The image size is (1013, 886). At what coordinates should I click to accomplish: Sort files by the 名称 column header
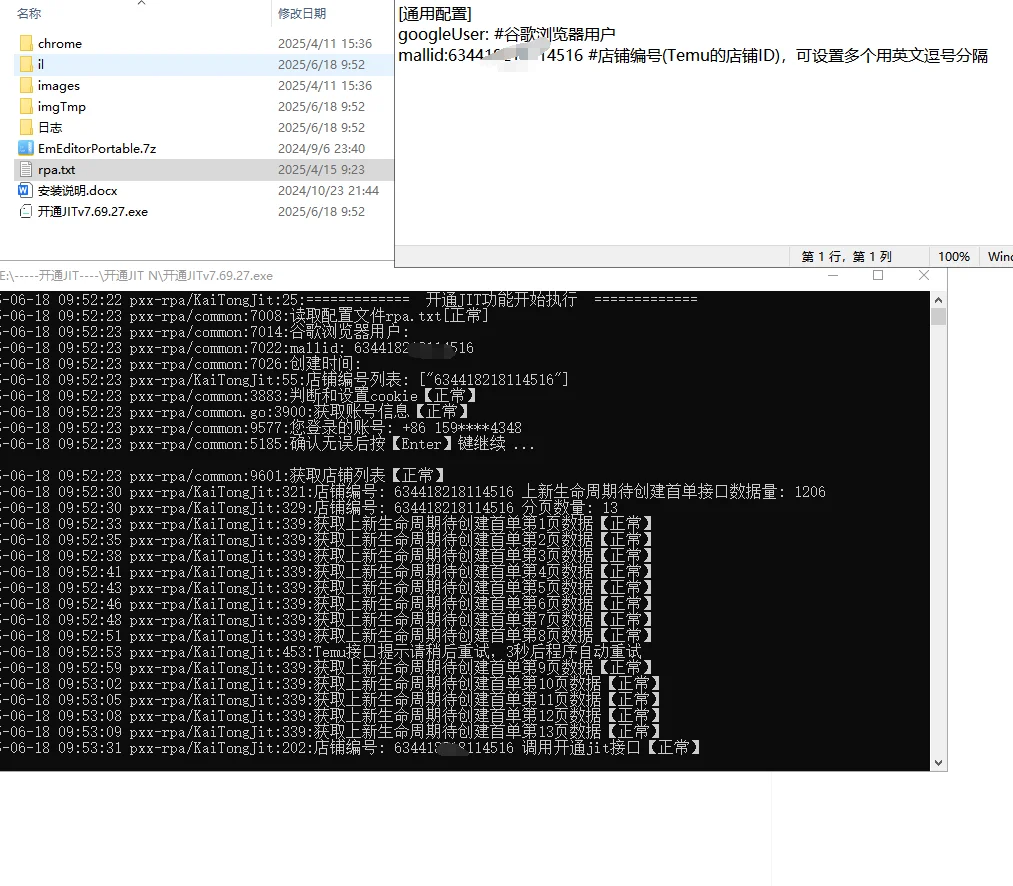(29, 14)
